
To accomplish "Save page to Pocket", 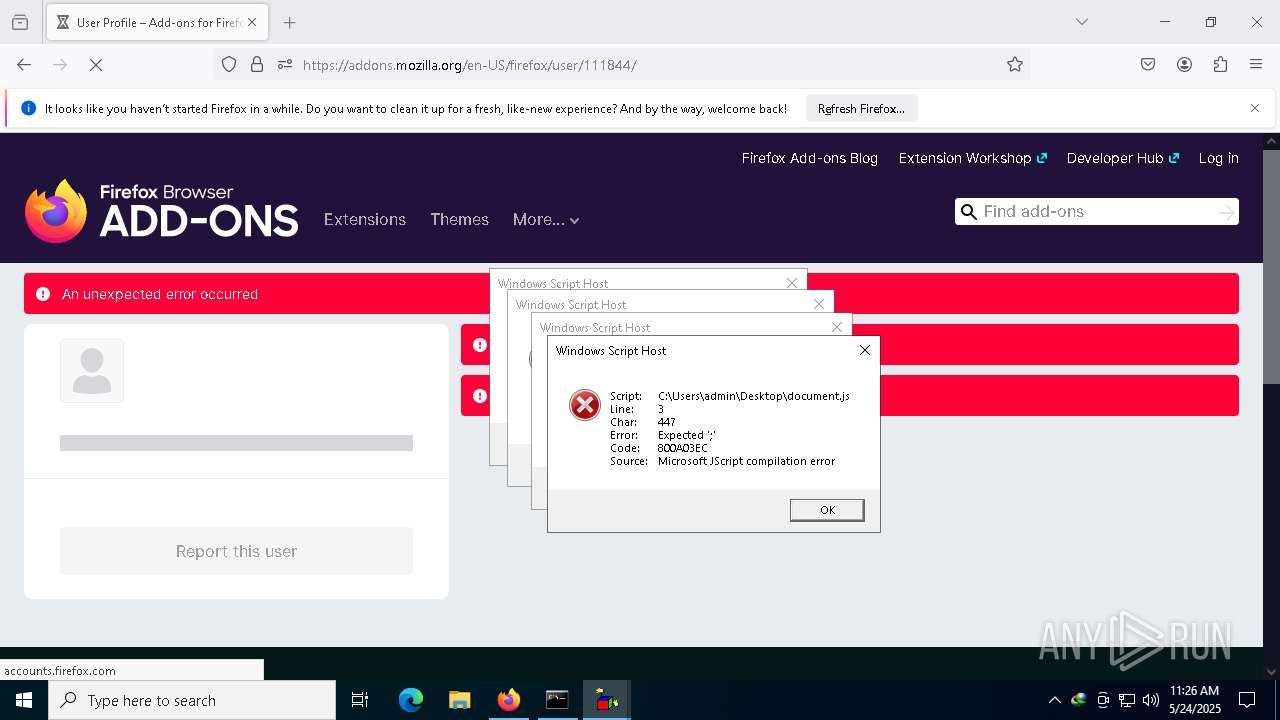I will point(1148,64).
